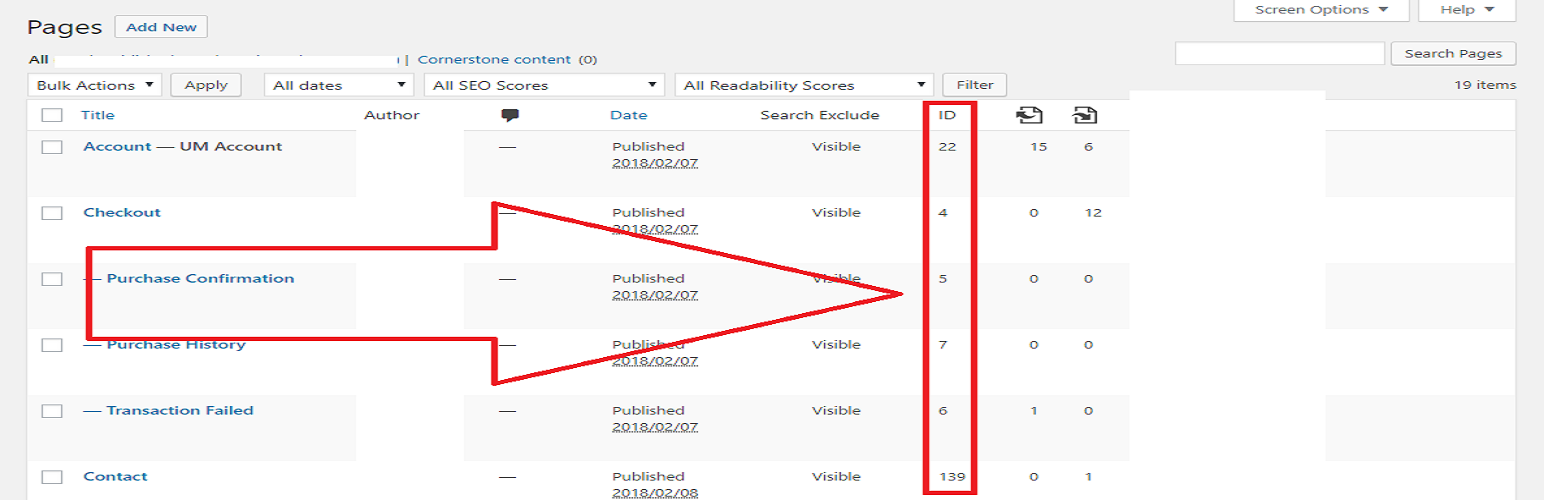Viewport: 1544px width, 500px height.
Task: Open the Purchase History page link
Action: coord(176,345)
